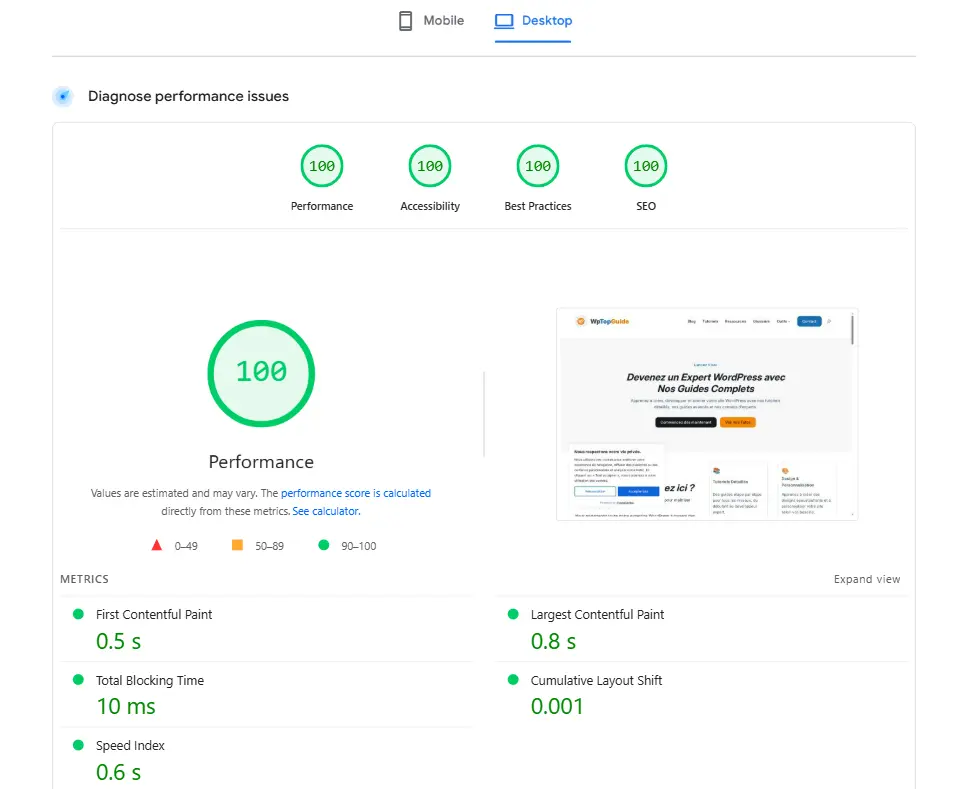Click the 0.6 s value
960x789 pixels.
tap(118, 772)
